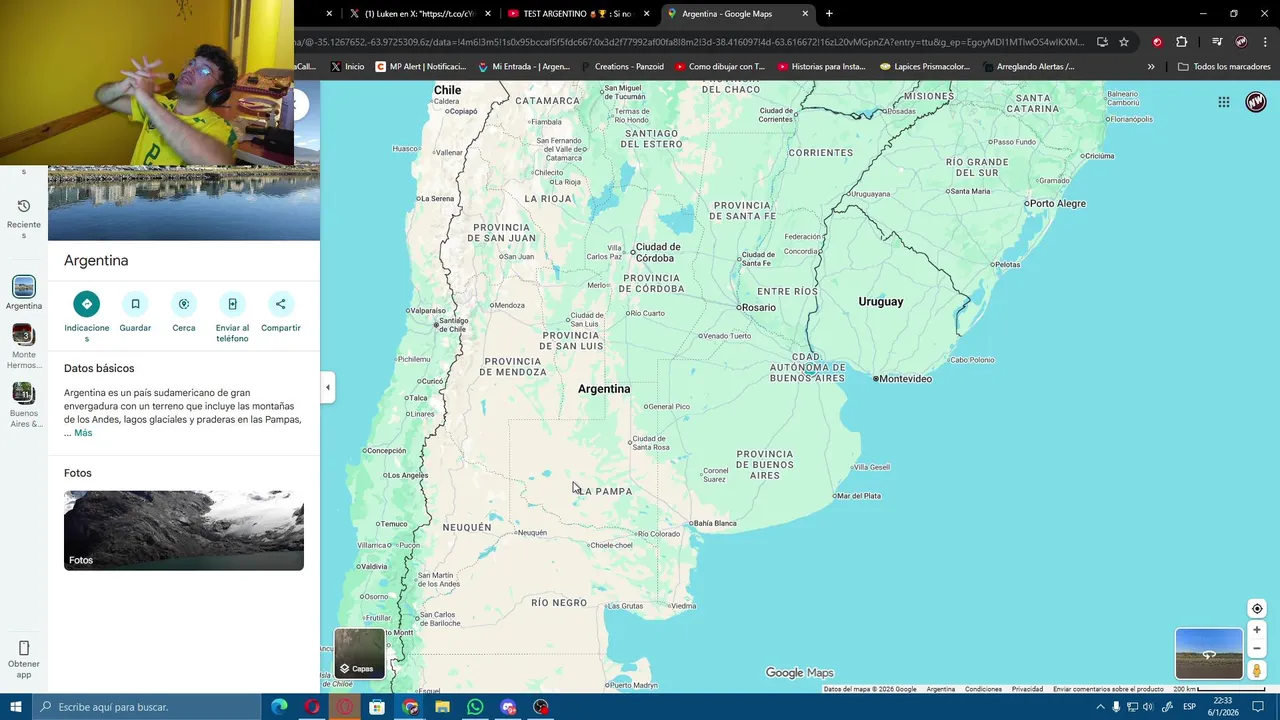
Task: Select the Argentina sidebar shortcut
Action: (x=24, y=293)
